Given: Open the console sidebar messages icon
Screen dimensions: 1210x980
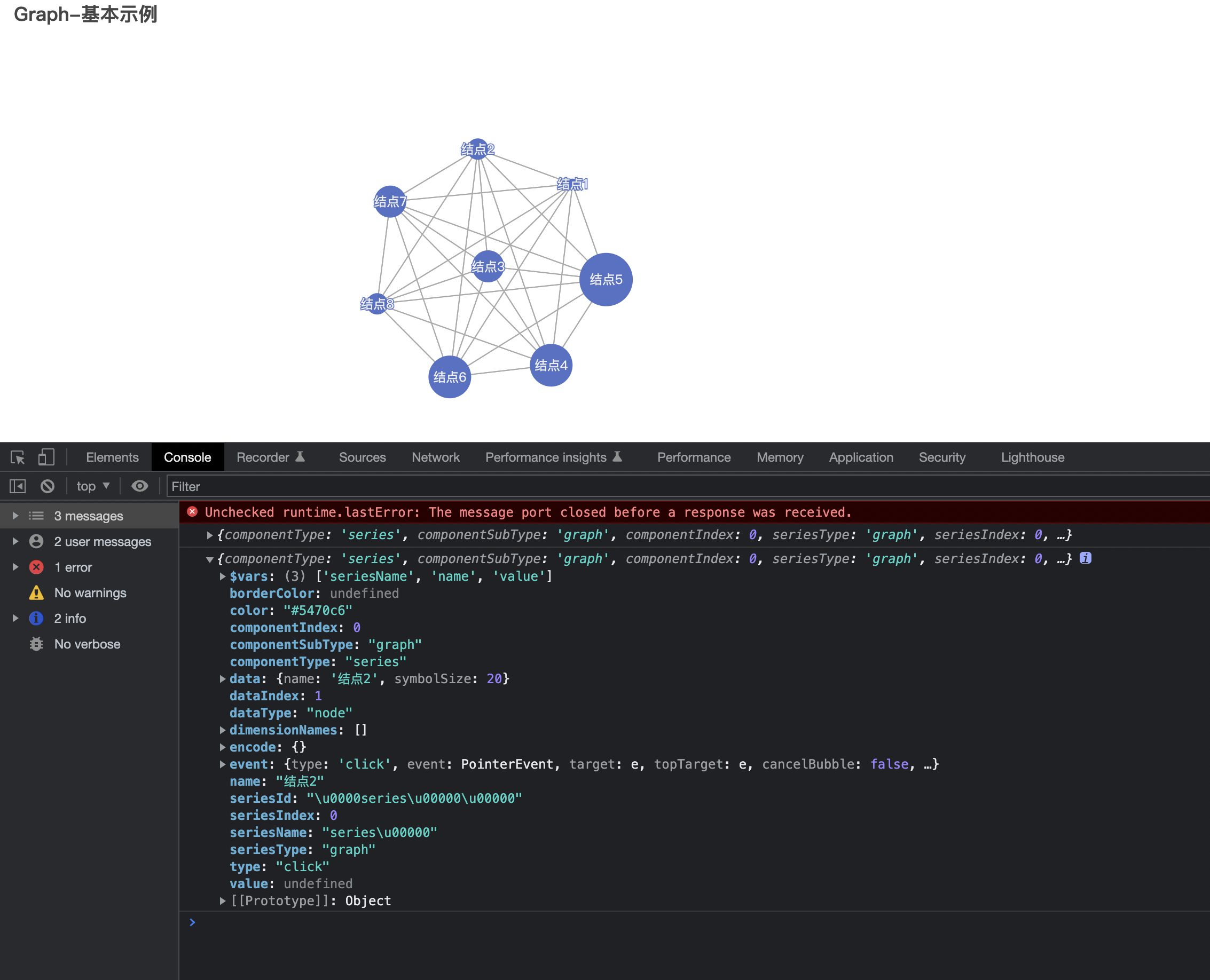Looking at the screenshot, I should point(36,516).
